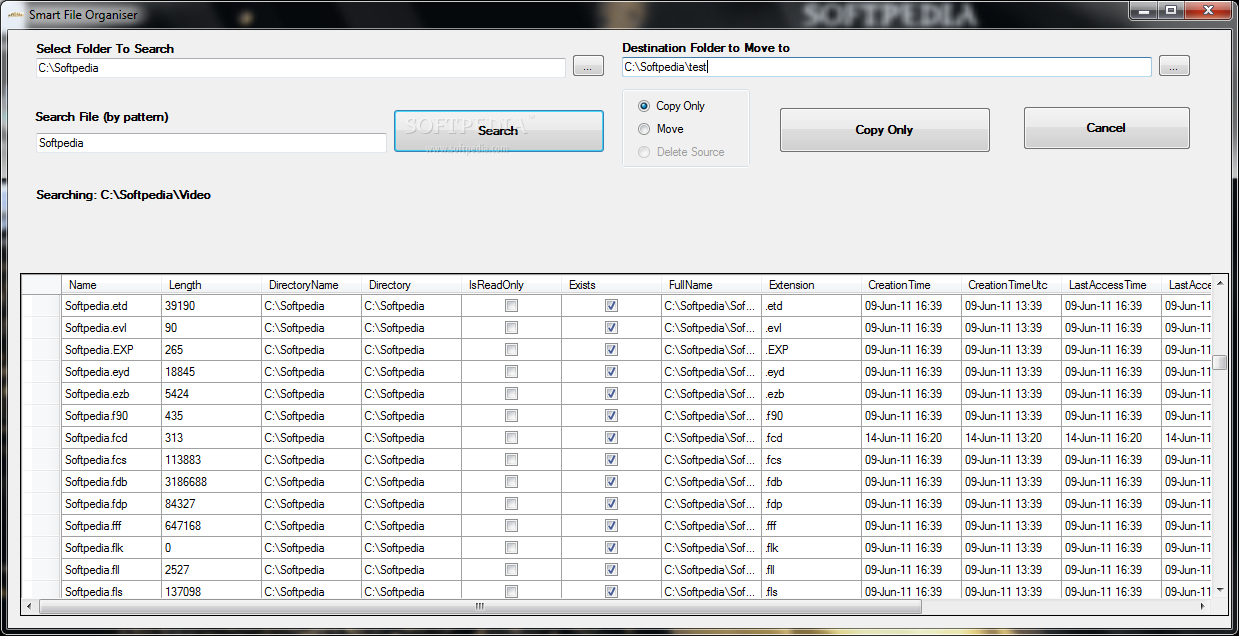Click the row header of Softpedia.etd
The width and height of the screenshot is (1239, 636).
point(41,306)
